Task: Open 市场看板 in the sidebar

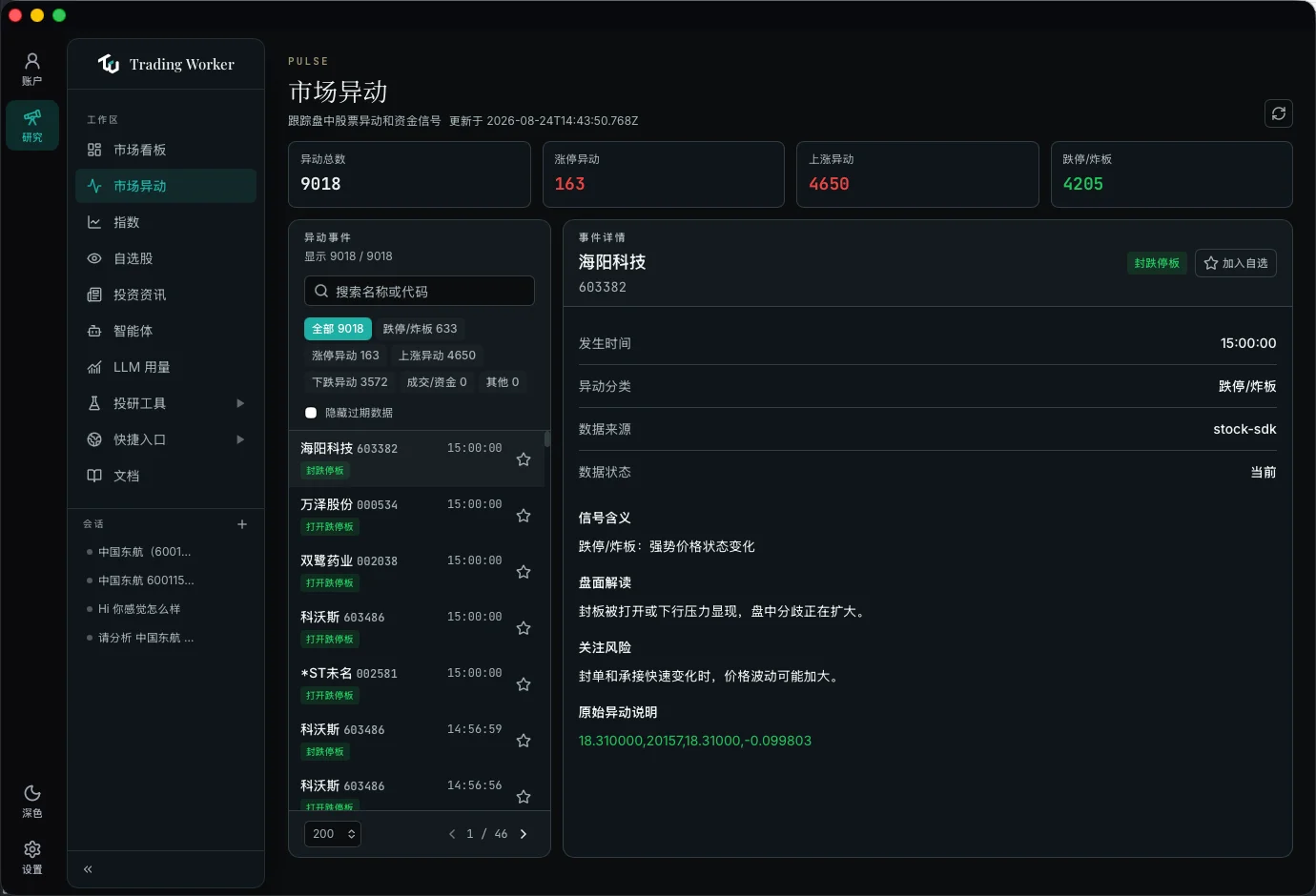Action: [166, 150]
